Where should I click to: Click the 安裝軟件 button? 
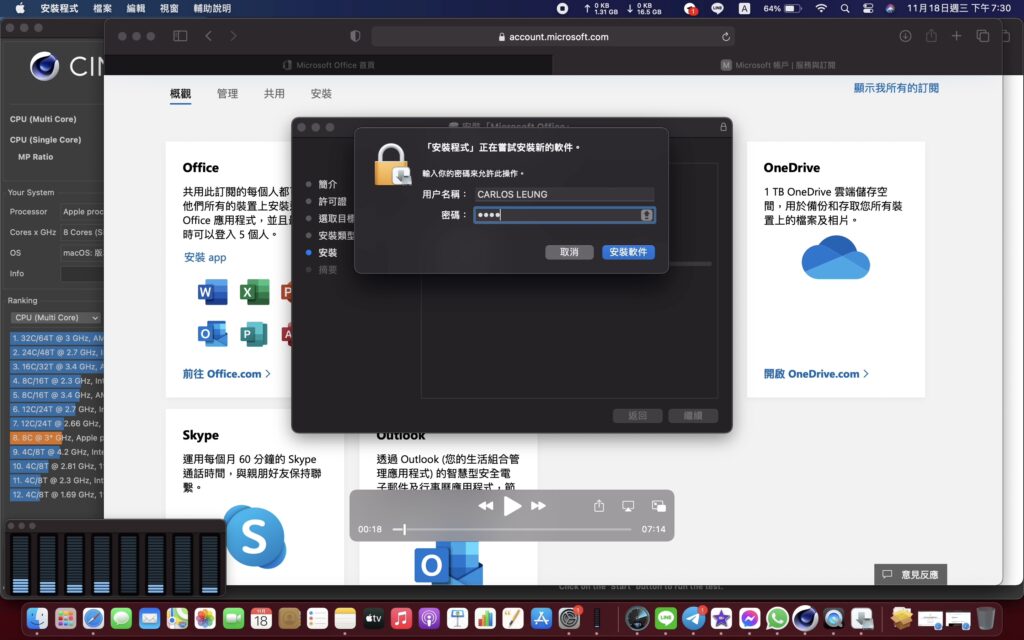(x=628, y=252)
